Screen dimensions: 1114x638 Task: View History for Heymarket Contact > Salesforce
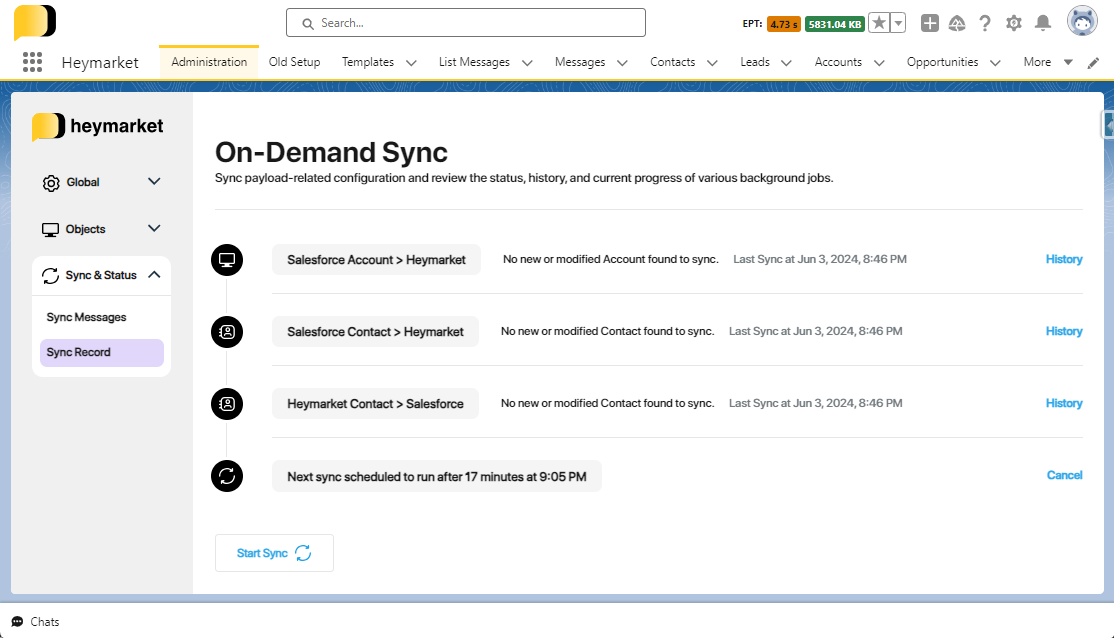(1064, 403)
